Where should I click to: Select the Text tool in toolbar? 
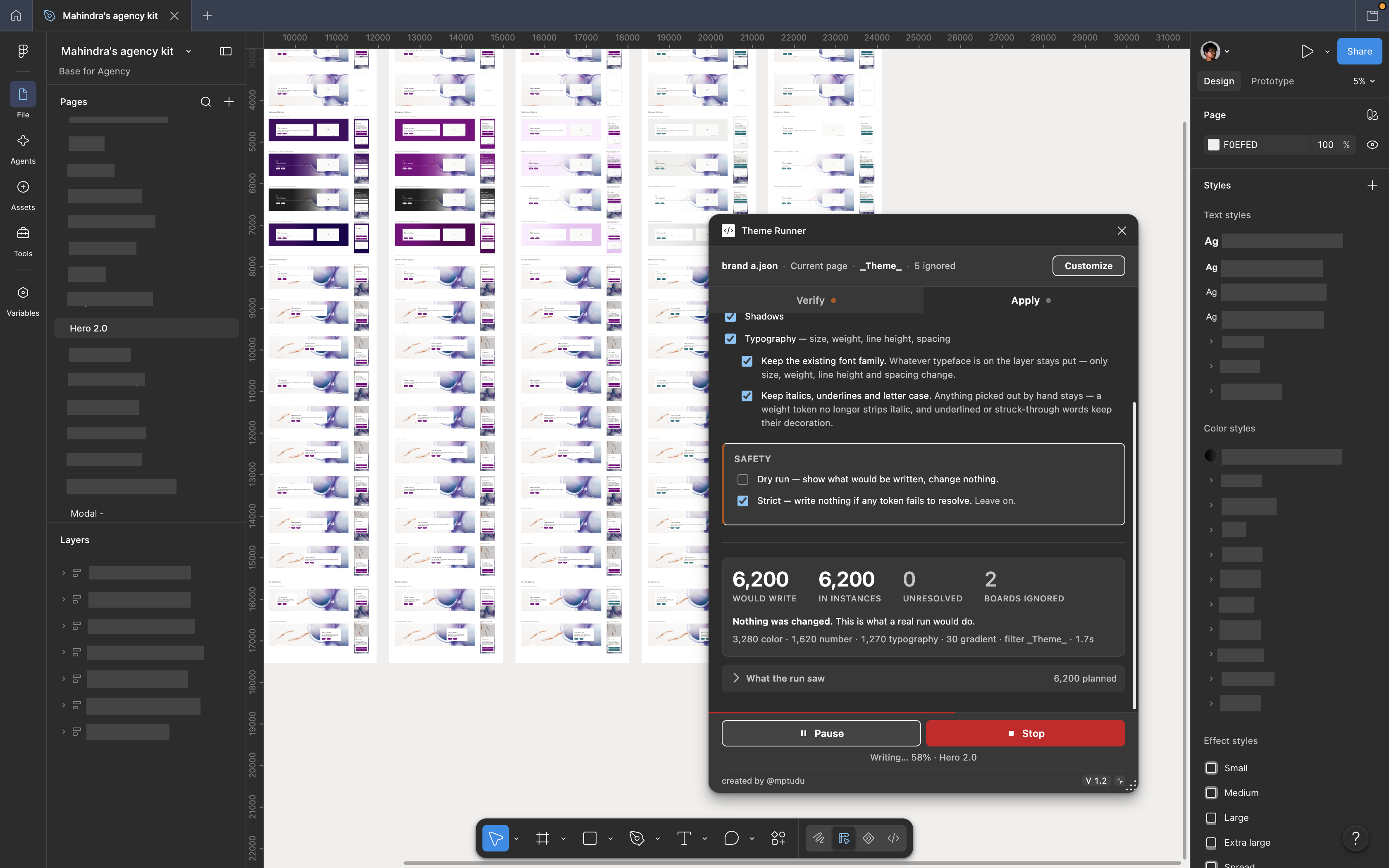tap(684, 838)
